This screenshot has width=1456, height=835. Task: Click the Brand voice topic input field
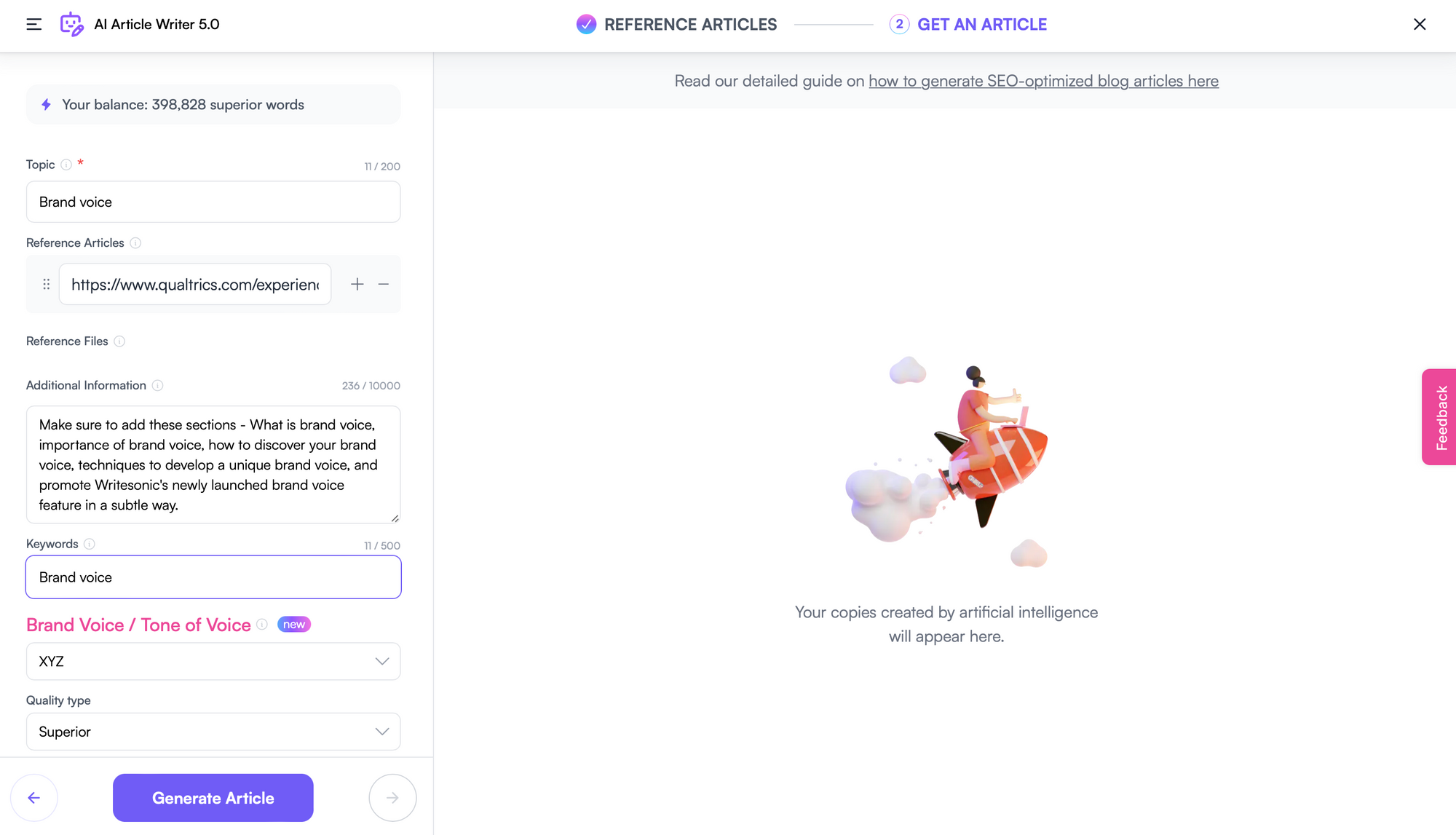(x=213, y=201)
